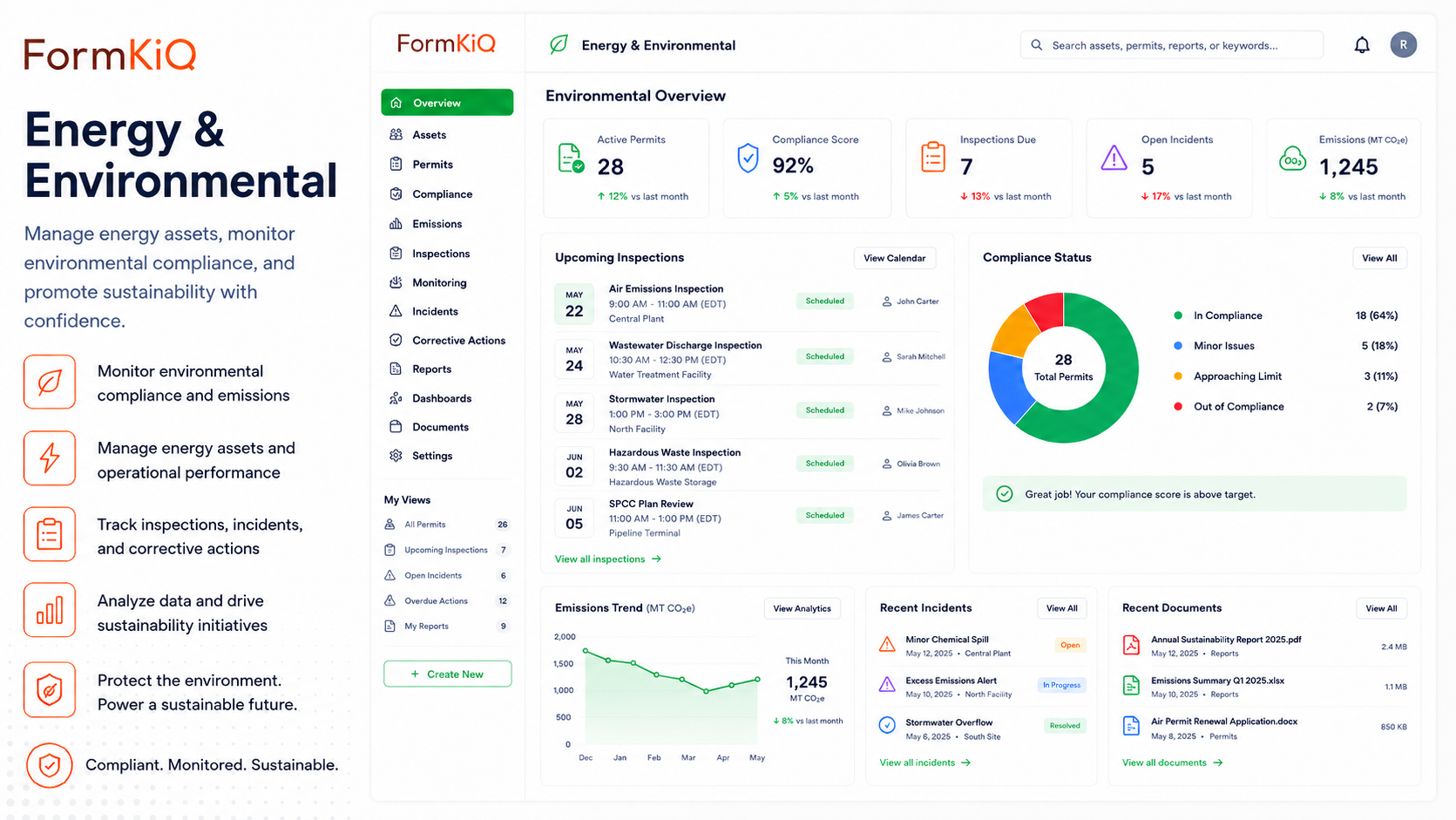Click the Dashboards sidebar icon

(x=396, y=398)
